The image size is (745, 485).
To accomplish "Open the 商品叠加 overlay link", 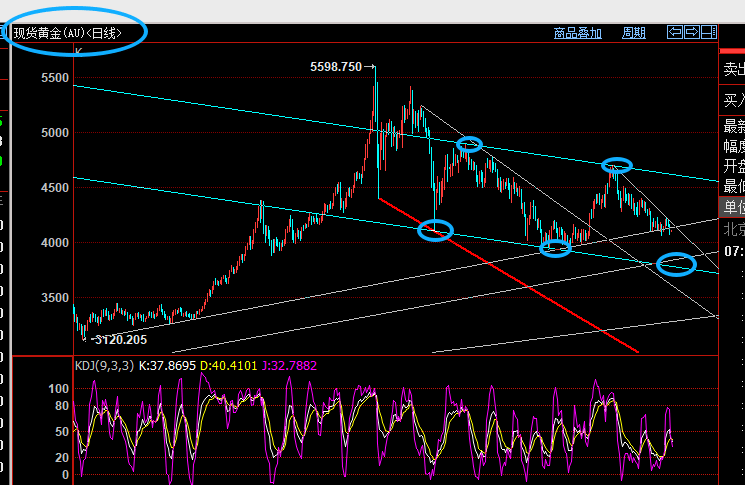I will pyautogui.click(x=578, y=33).
